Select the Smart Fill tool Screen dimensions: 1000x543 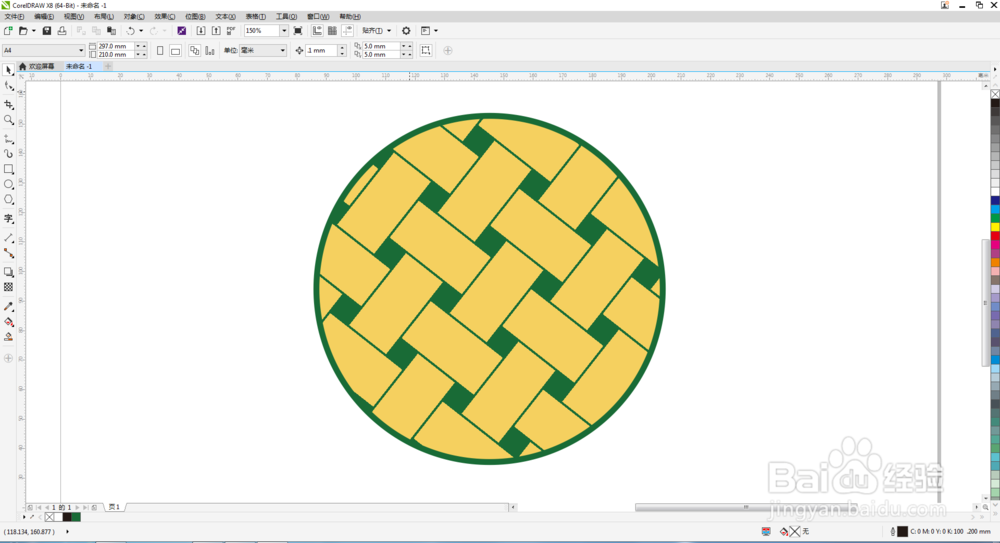8,337
